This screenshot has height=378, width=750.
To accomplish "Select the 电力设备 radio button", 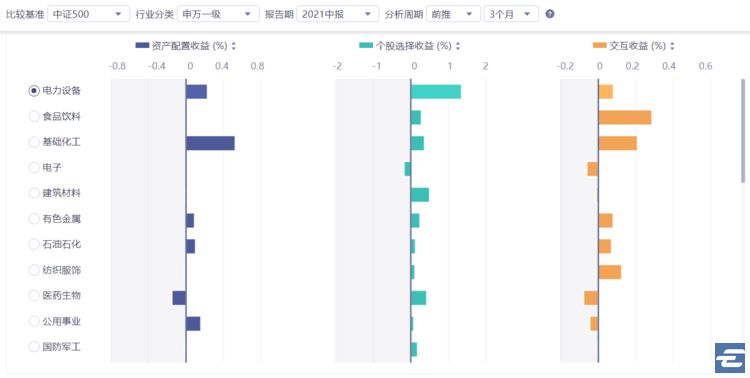I will pyautogui.click(x=34, y=90).
